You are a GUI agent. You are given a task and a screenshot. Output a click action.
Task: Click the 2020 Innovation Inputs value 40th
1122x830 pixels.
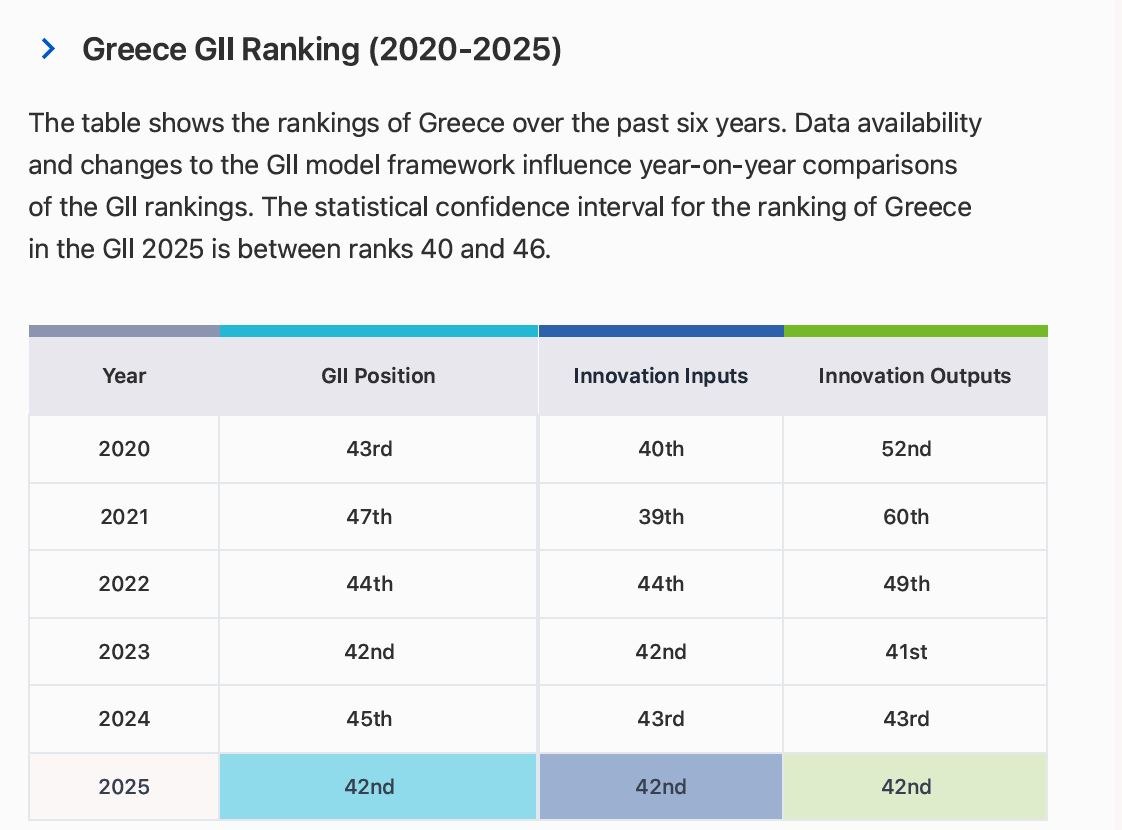(x=660, y=449)
